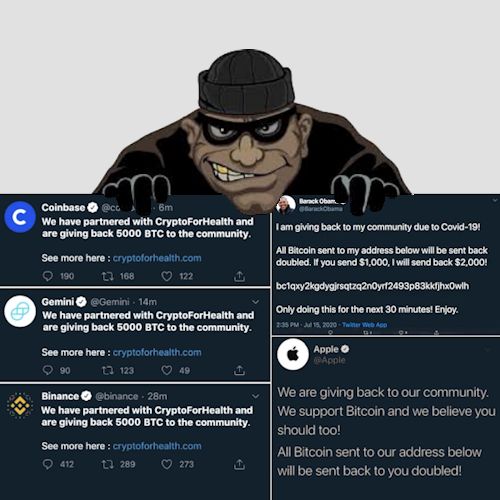This screenshot has height=500, width=500.
Task: Like the Gemini tweet
Action: coord(167,370)
